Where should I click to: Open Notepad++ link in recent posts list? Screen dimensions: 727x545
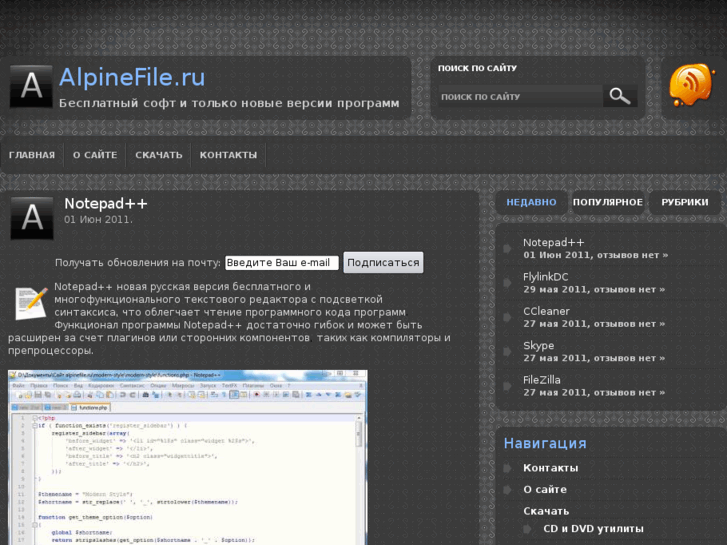pos(554,242)
